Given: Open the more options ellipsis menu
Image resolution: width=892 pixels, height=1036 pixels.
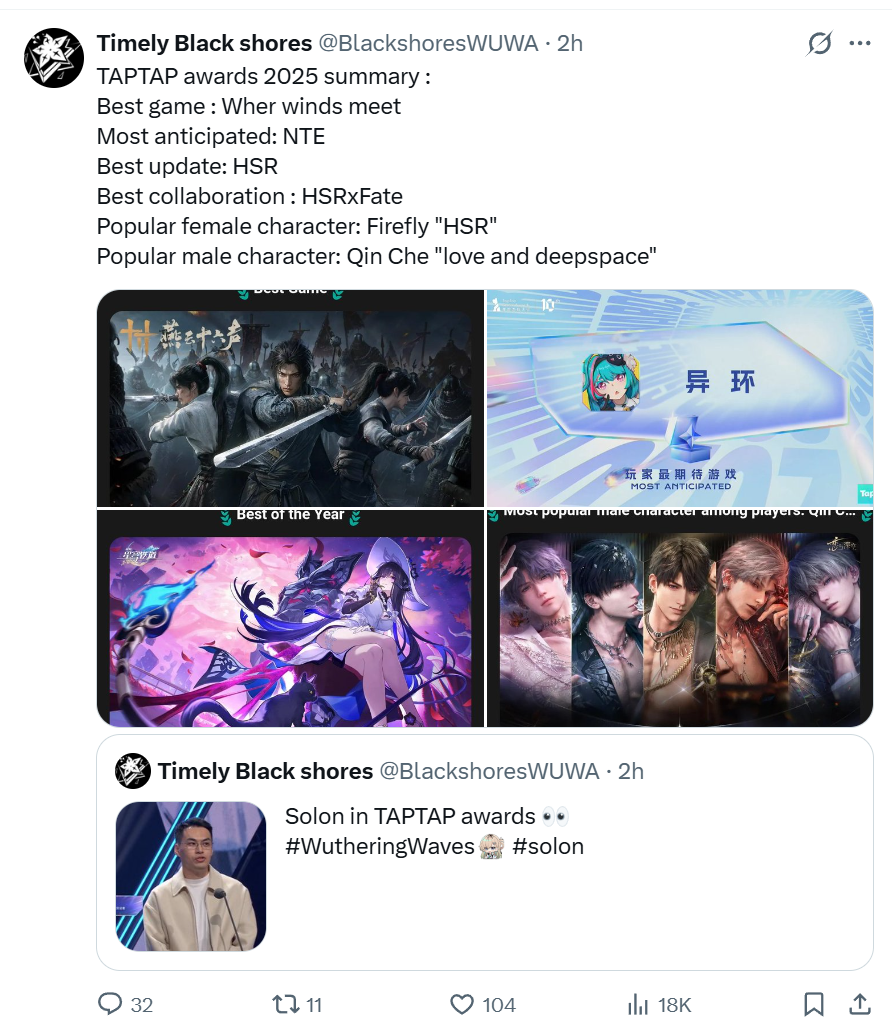Looking at the screenshot, I should (860, 44).
